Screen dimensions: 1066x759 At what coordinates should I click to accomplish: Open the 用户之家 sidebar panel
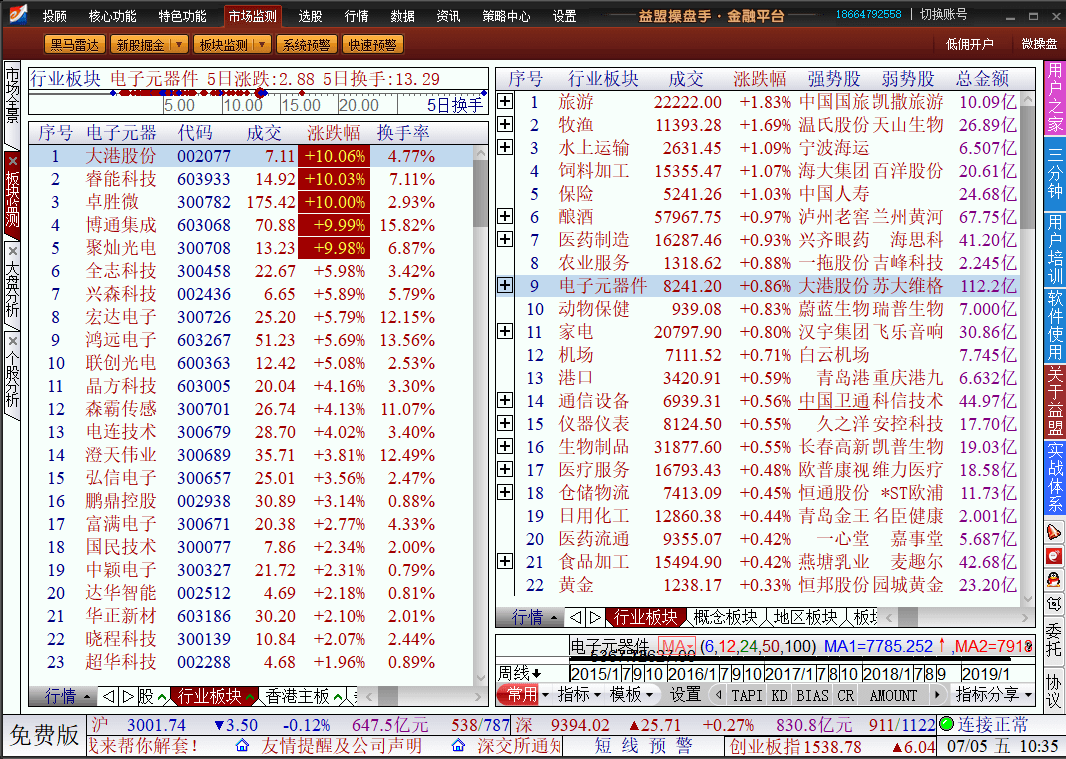(x=1054, y=97)
